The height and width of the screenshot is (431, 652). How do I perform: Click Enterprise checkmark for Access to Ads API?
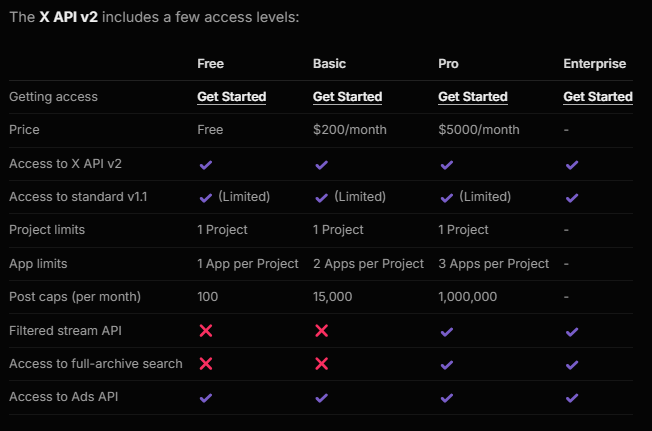pos(572,398)
